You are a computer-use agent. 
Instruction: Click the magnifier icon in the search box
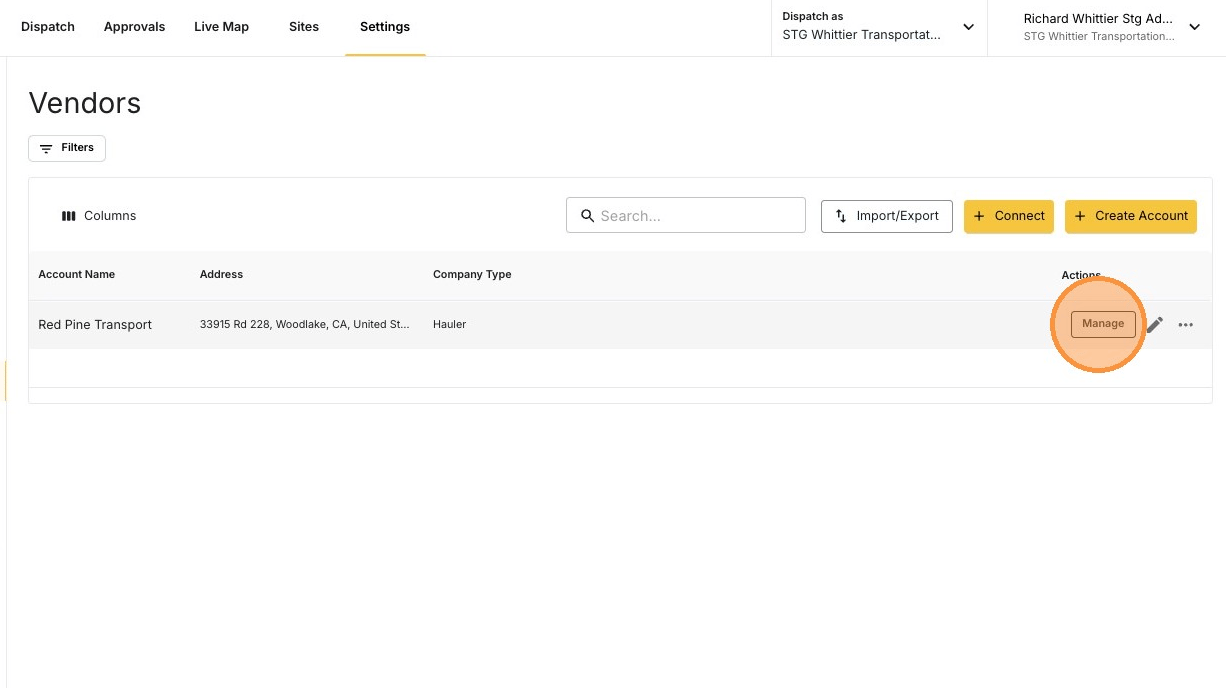588,215
